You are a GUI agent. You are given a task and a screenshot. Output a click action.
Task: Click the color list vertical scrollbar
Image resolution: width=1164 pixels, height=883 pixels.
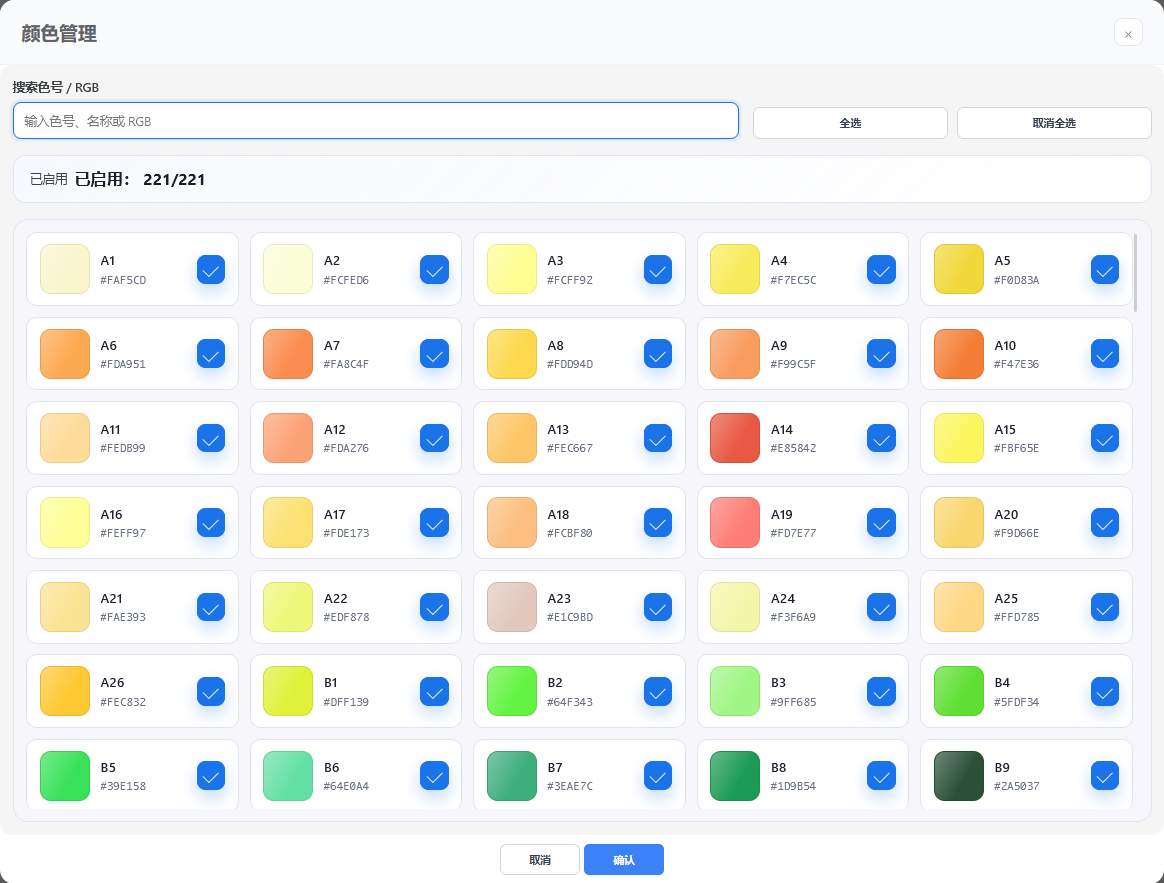pos(1135,273)
